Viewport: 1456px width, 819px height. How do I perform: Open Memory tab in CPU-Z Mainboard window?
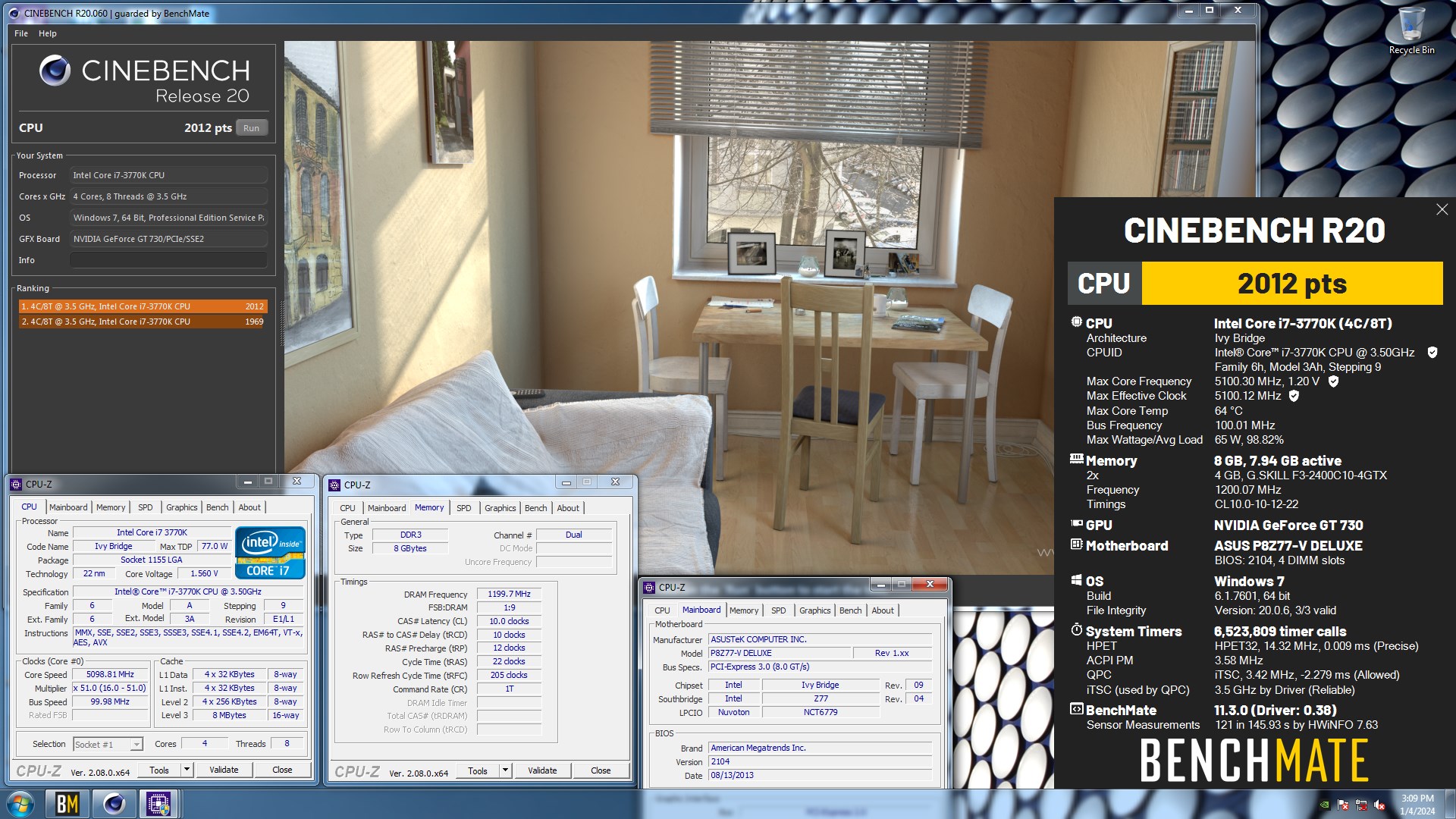[x=744, y=610]
